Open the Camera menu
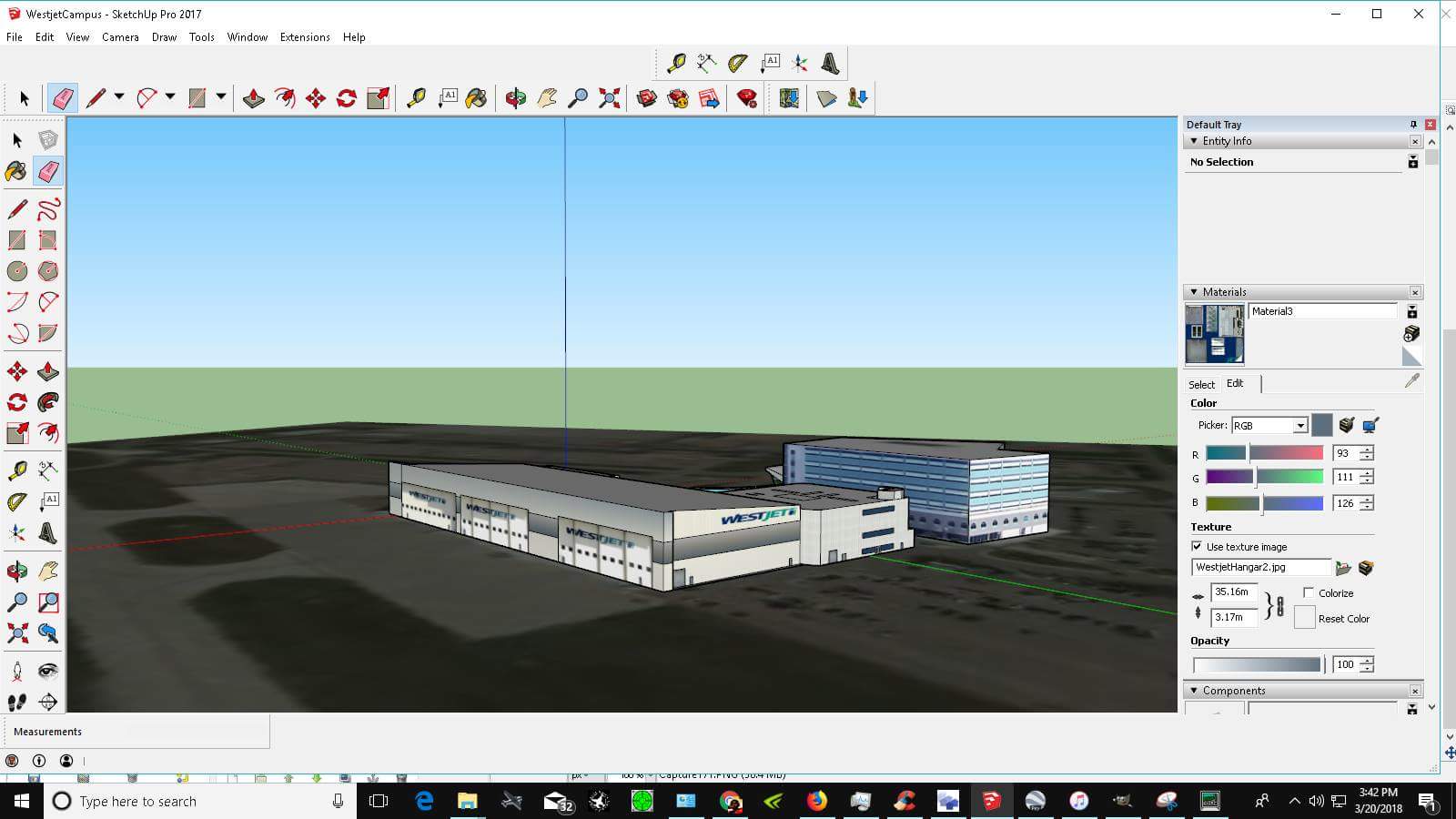Screen dimensions: 1456x819 pos(120,36)
